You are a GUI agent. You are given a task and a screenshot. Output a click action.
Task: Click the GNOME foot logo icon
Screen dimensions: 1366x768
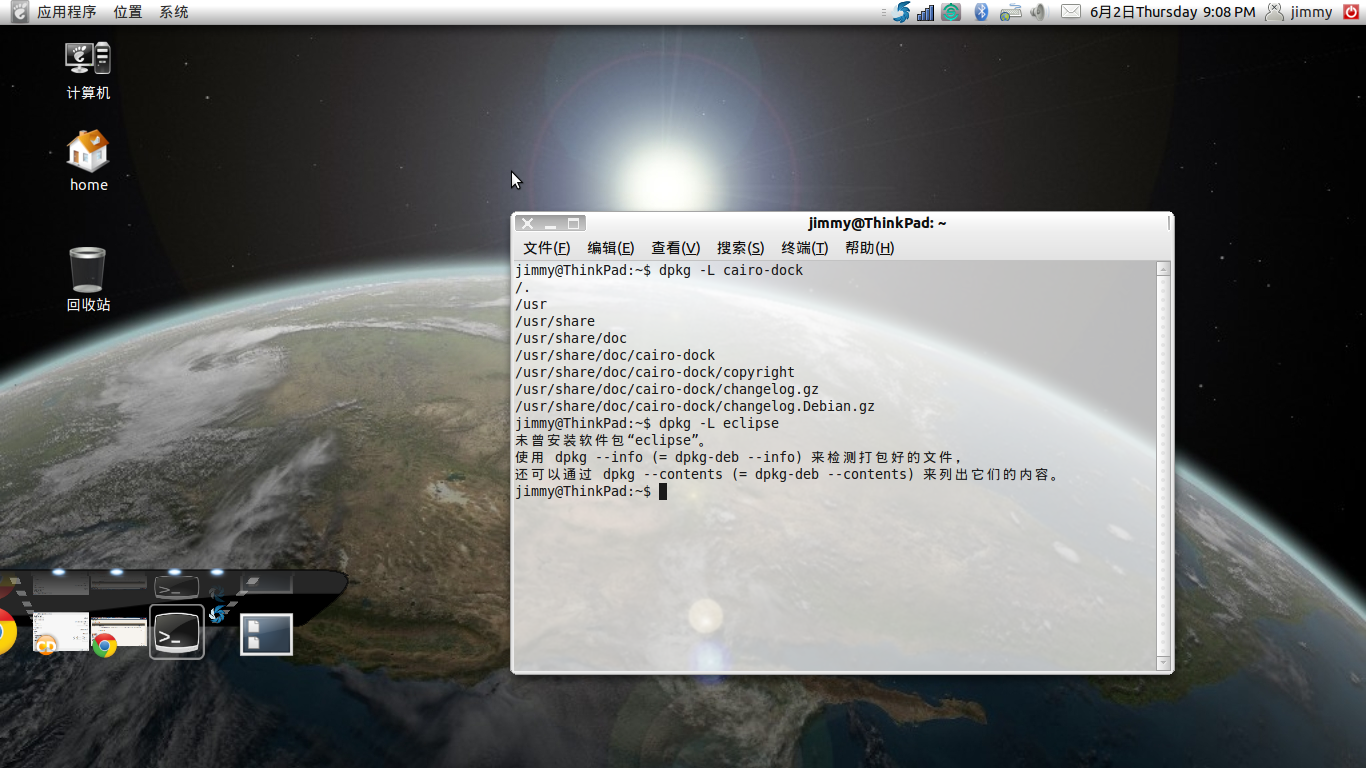[19, 12]
